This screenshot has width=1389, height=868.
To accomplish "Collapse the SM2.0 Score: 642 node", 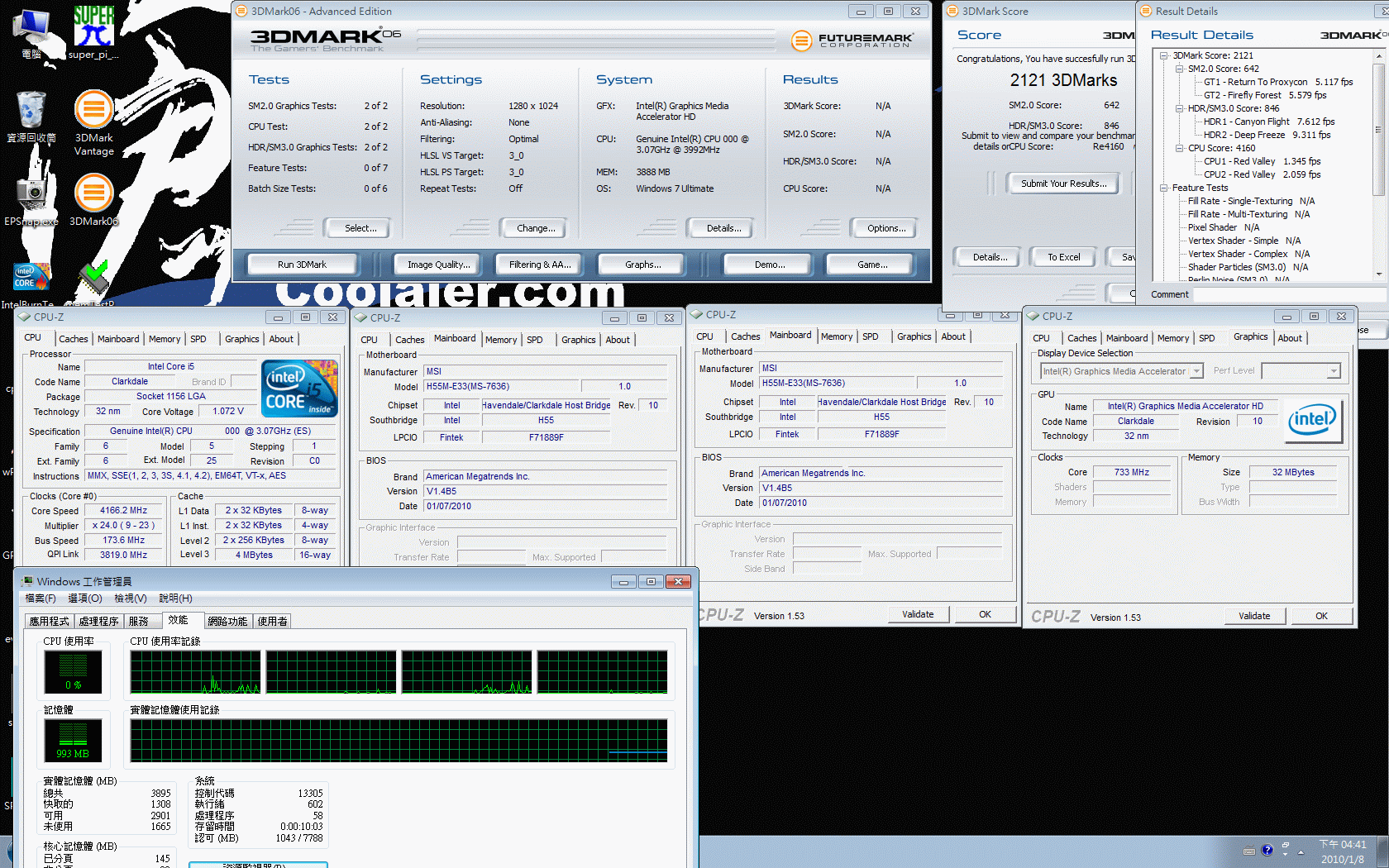I will [x=1180, y=69].
